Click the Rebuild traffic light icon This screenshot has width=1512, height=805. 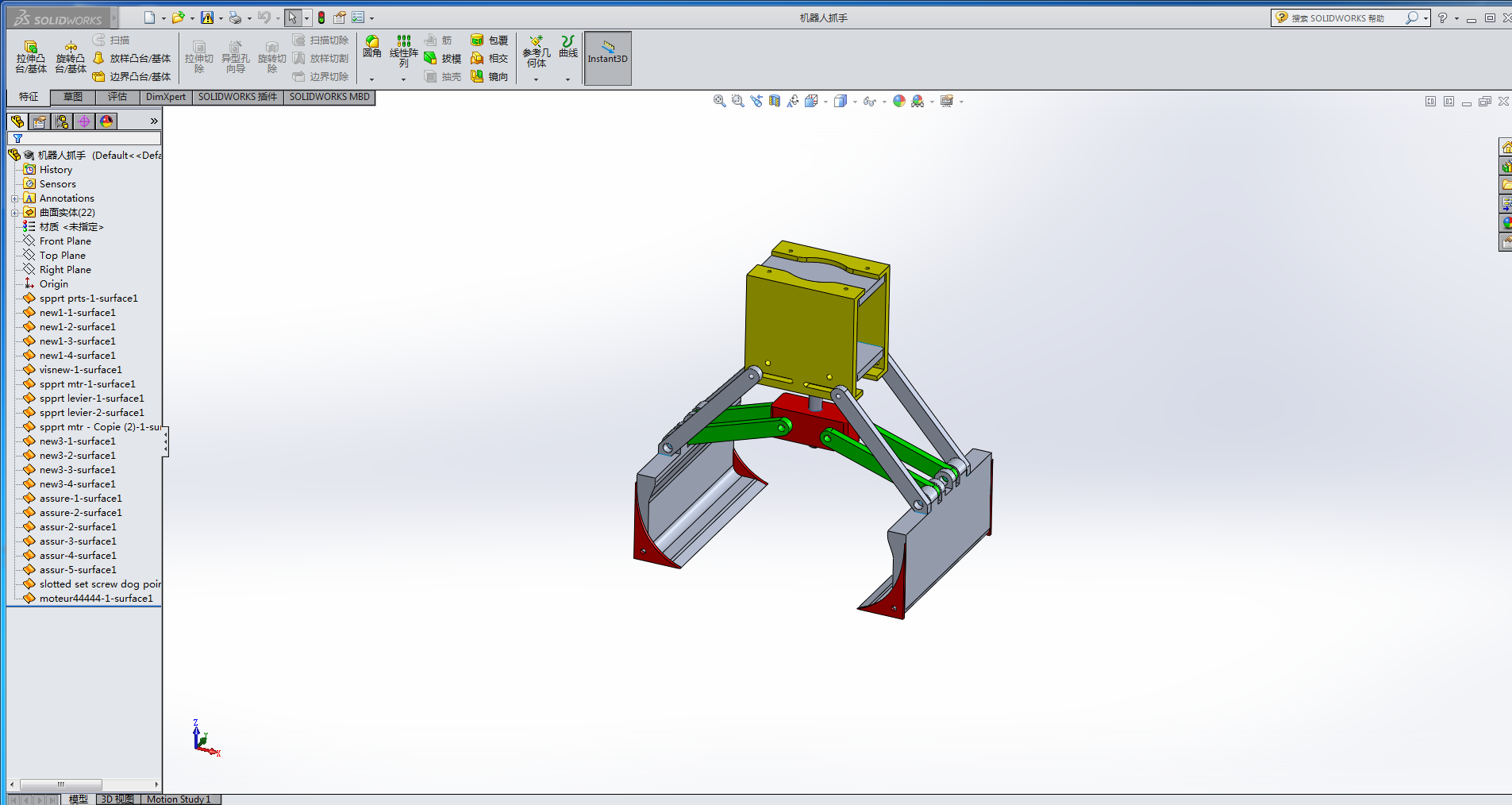(x=321, y=17)
